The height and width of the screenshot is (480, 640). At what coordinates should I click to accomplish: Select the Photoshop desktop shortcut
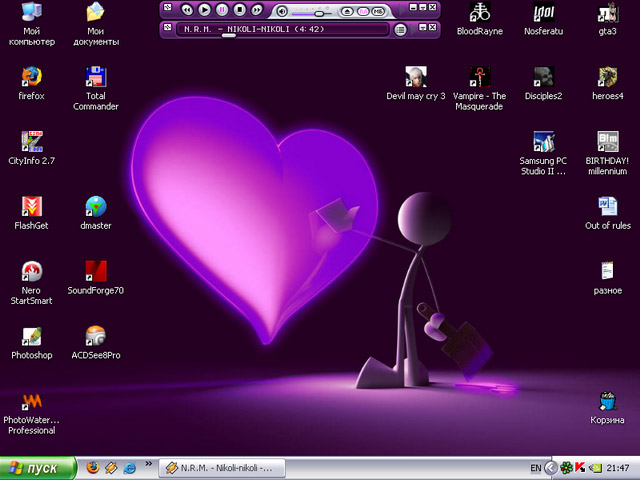pos(31,343)
